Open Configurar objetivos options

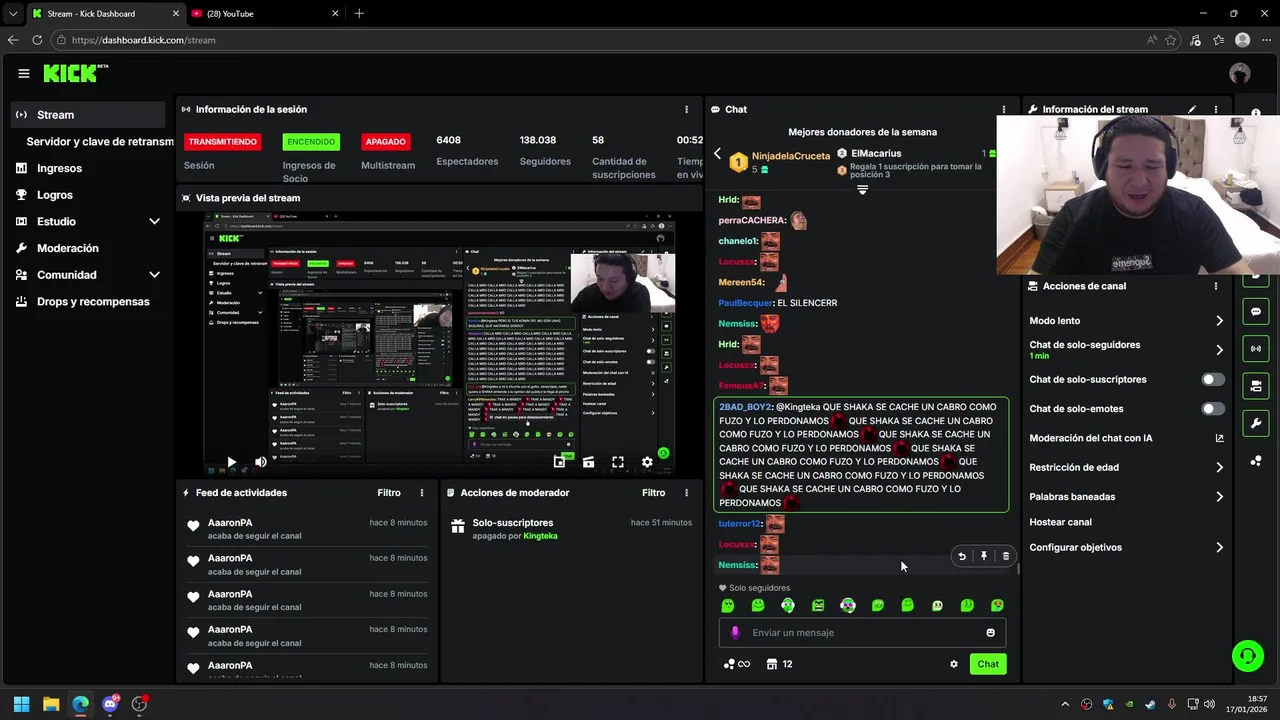tap(1219, 548)
